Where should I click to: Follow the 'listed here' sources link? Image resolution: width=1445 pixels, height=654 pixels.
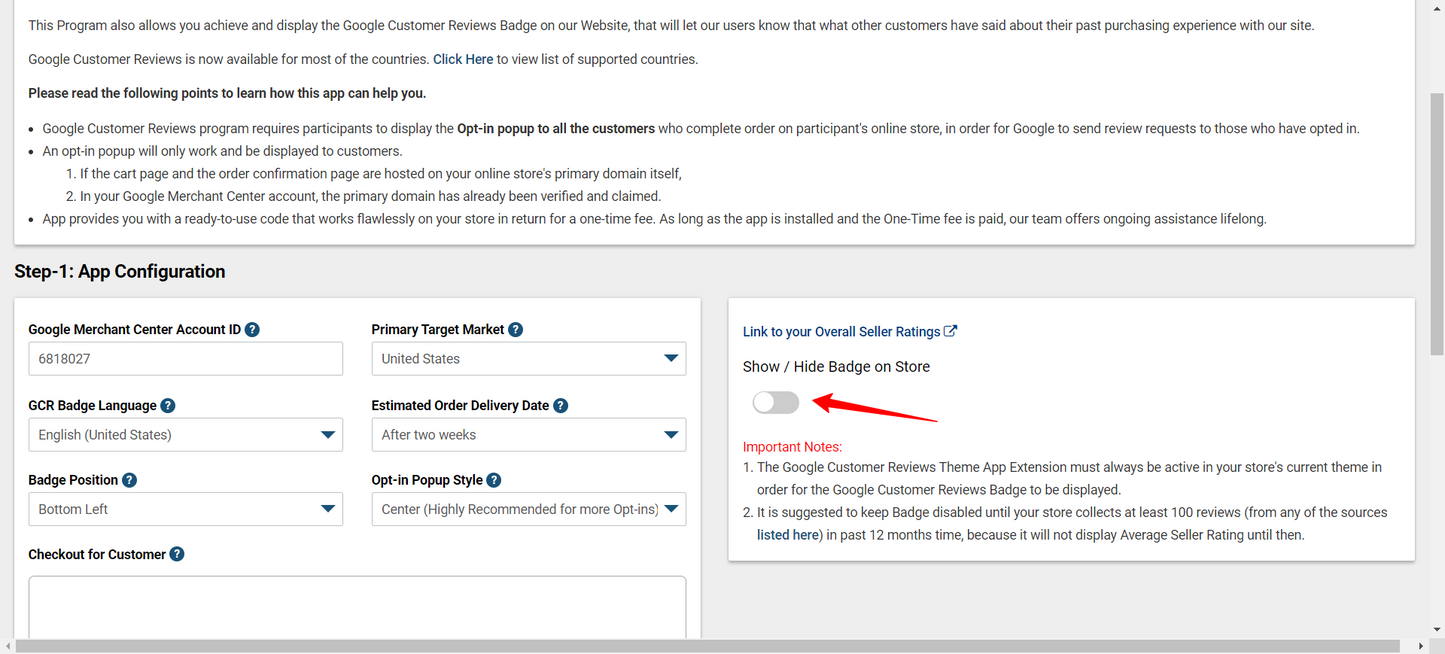pos(788,535)
